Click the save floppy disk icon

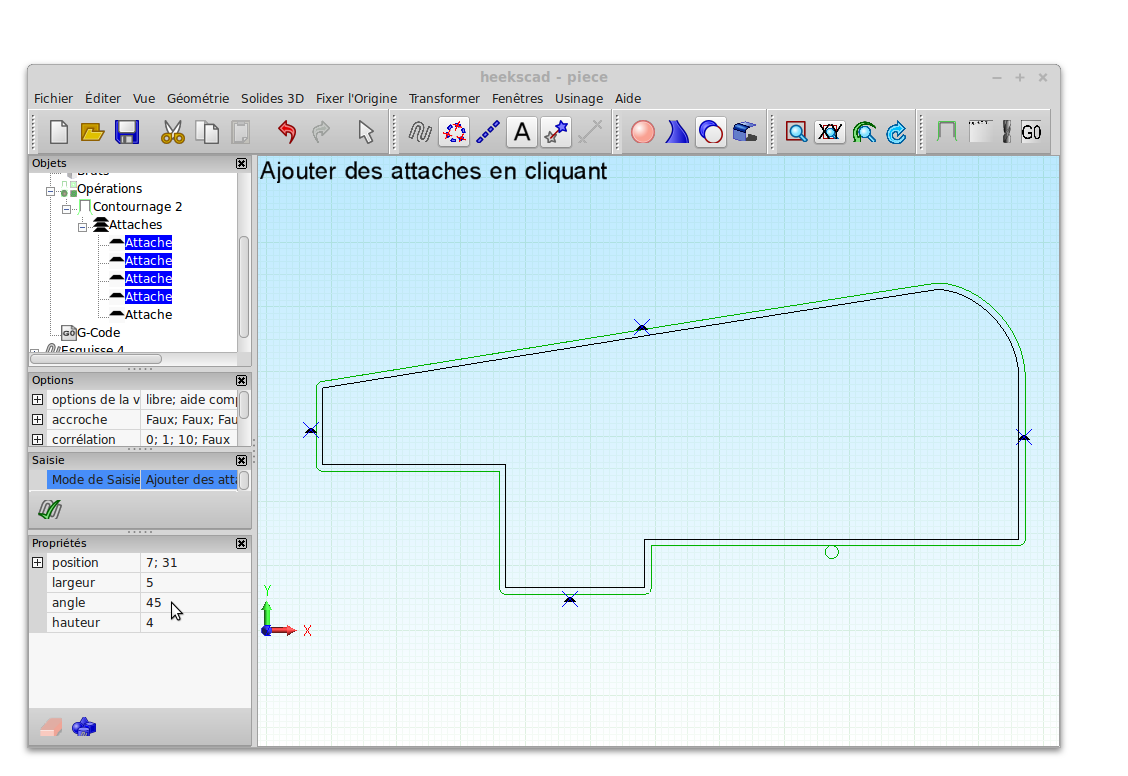pos(127,132)
